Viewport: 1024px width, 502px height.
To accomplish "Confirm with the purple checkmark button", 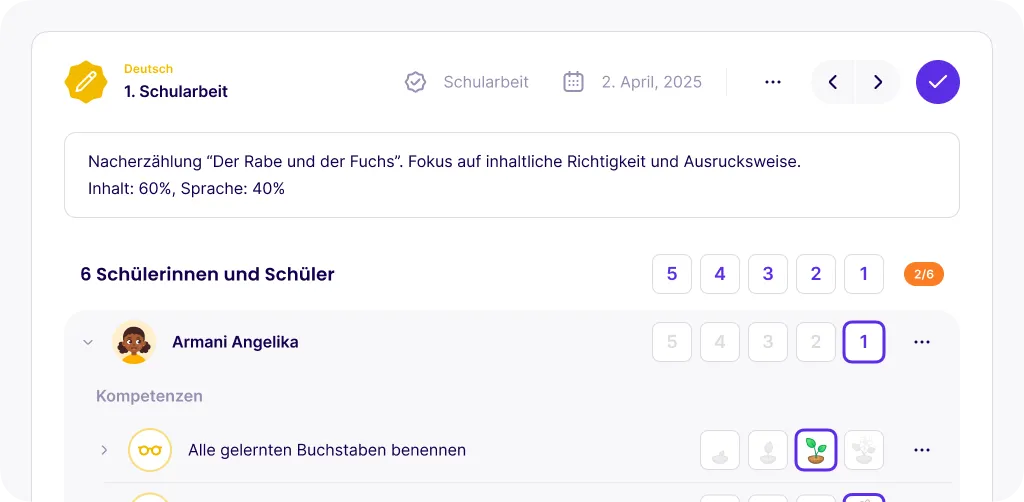I will pos(937,82).
